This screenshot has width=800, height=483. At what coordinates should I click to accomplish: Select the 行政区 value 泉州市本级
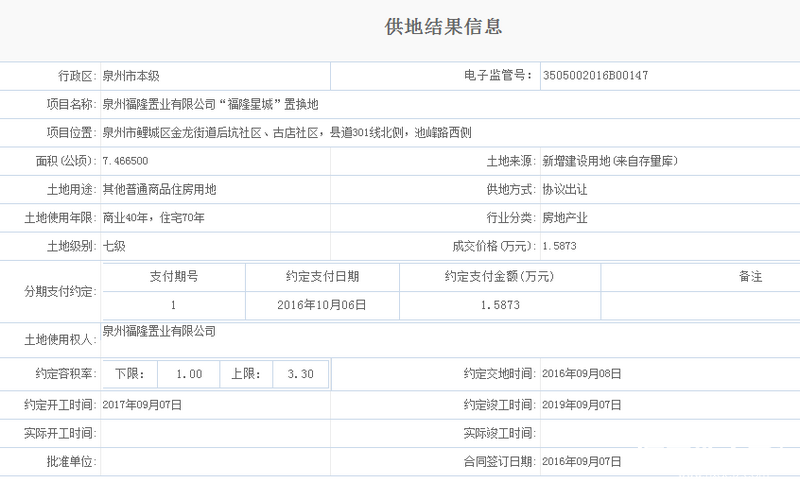point(131,76)
